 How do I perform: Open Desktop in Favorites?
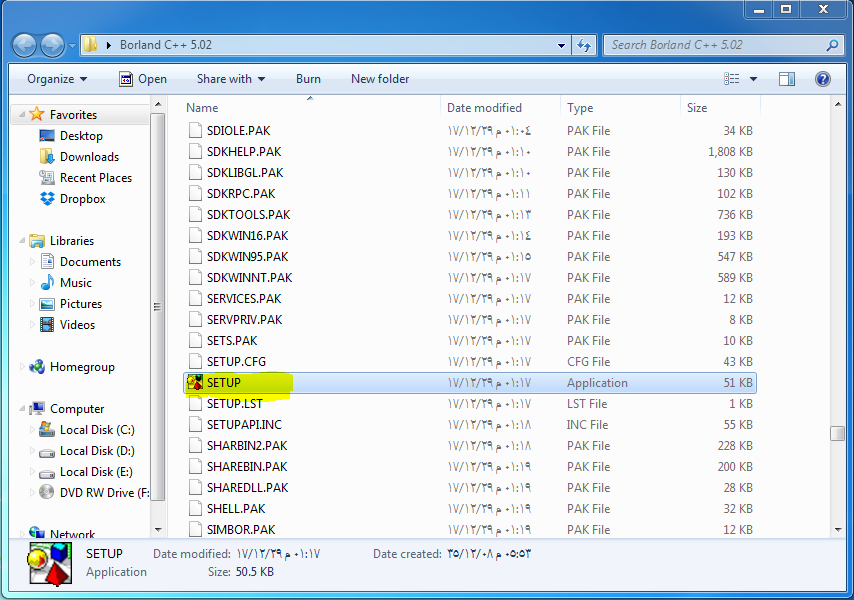click(x=81, y=136)
